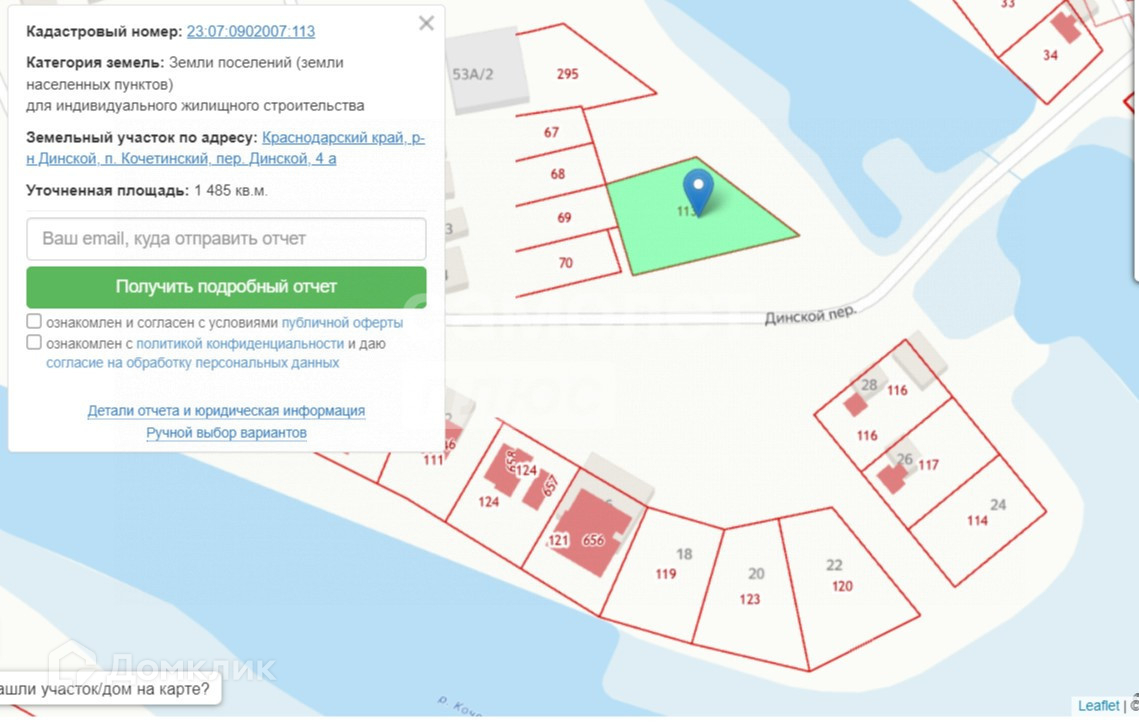Screen dimensions: 1139x725
Task: Open the Leaflet attribution link
Action: point(1098,706)
